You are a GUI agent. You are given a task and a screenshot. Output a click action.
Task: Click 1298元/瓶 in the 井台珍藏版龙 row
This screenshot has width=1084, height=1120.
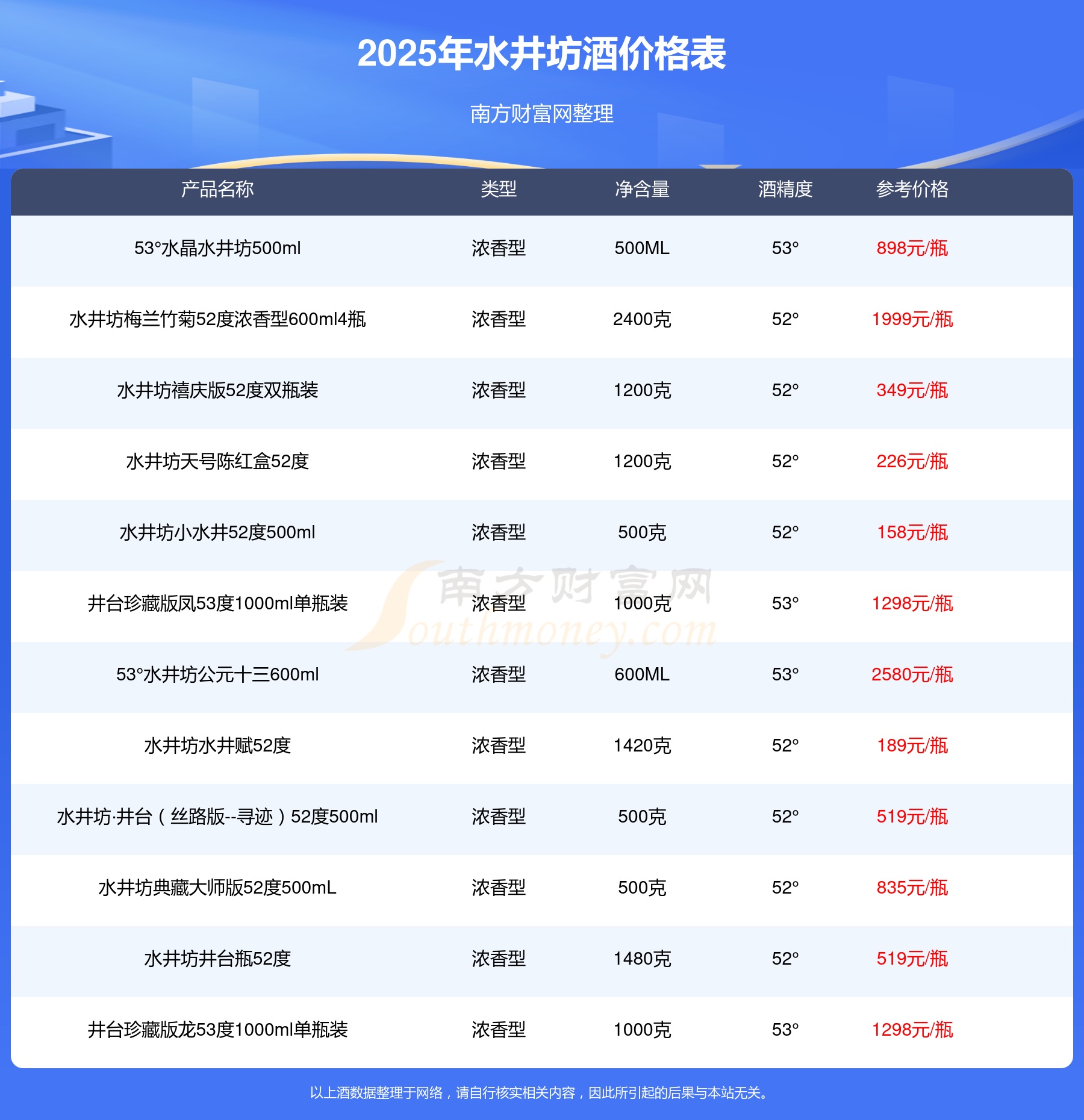(x=912, y=1030)
